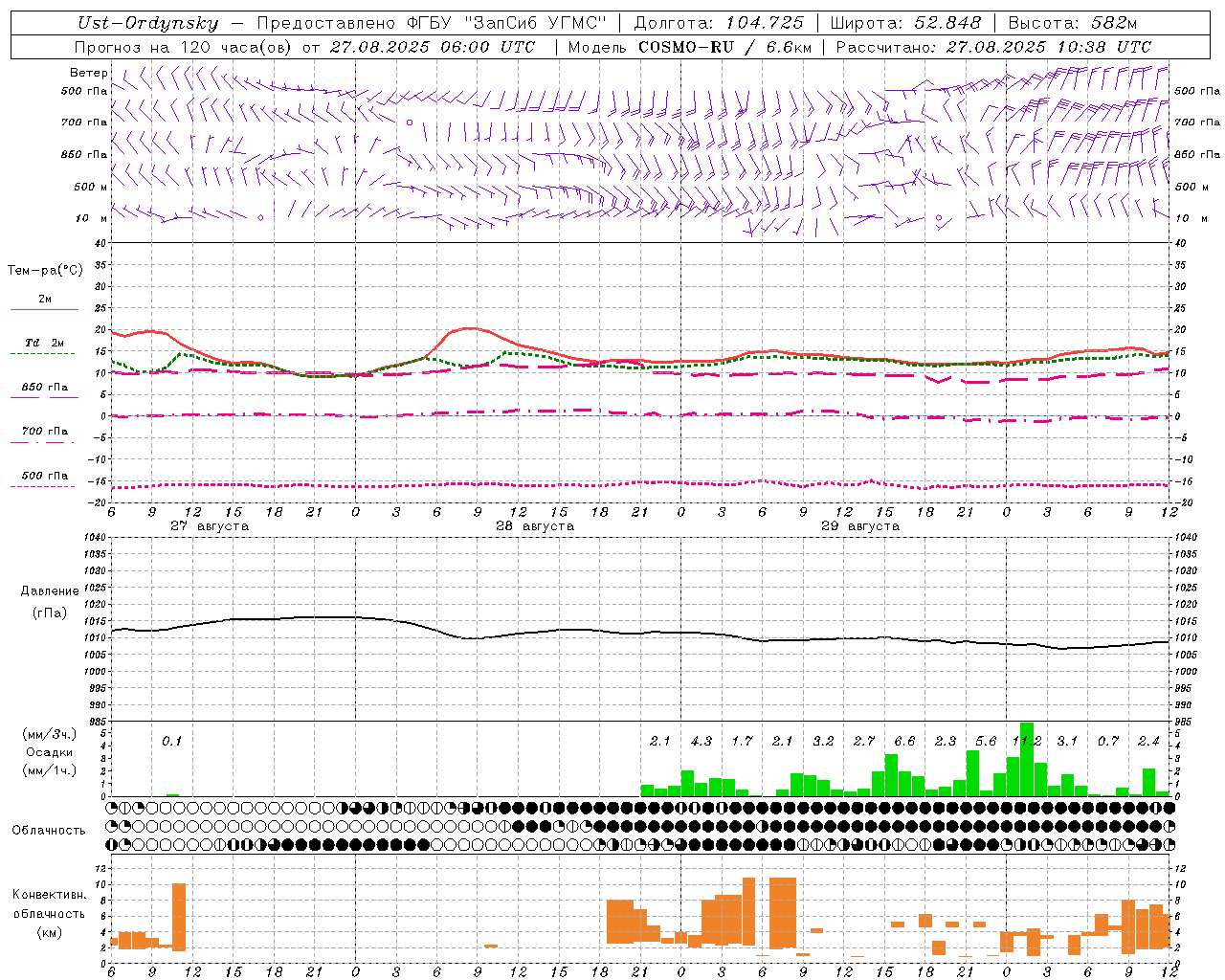Image resolution: width=1225 pixels, height=980 pixels.
Task: Click the '27 августа' date label
Action: tap(210, 526)
